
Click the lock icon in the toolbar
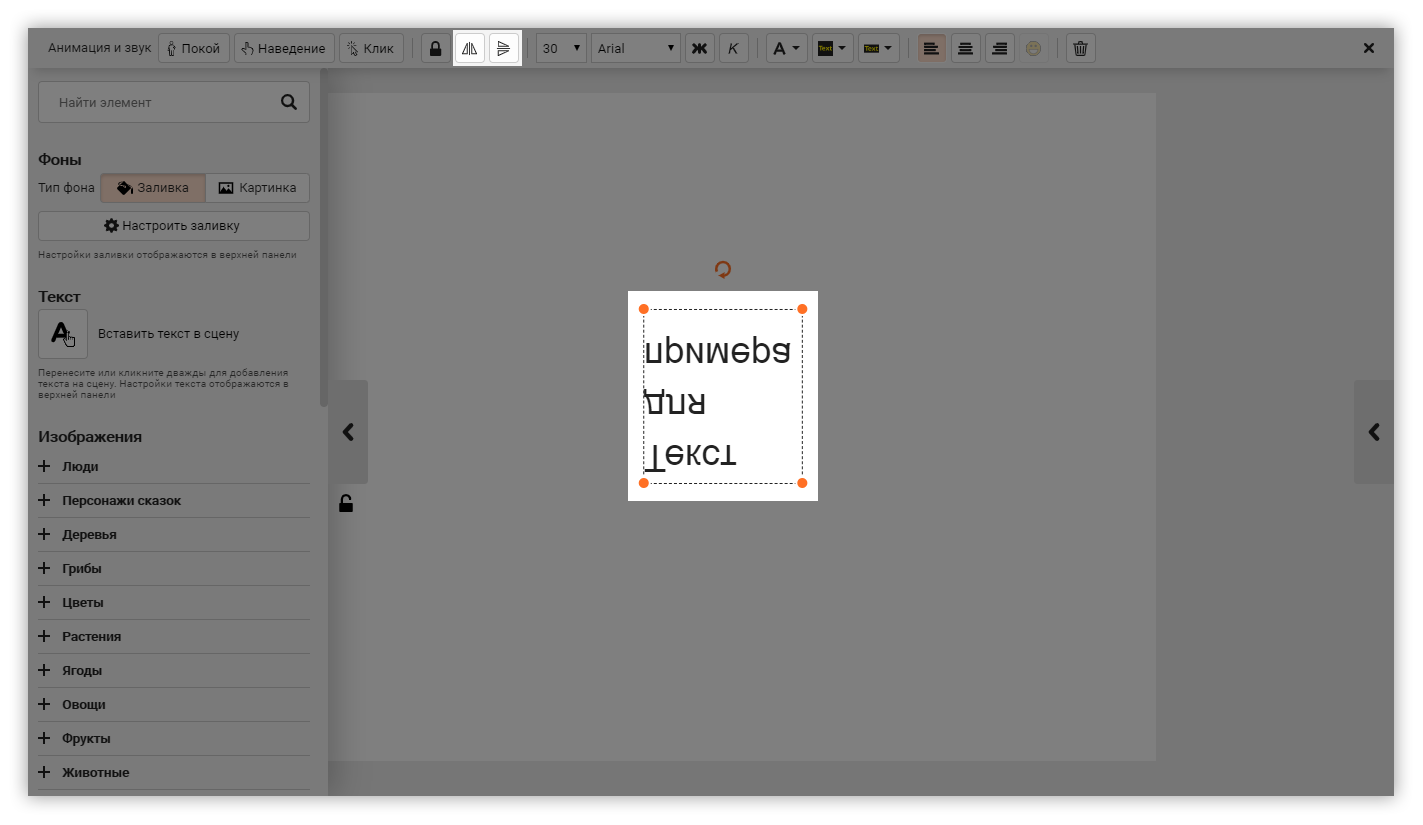coord(435,48)
